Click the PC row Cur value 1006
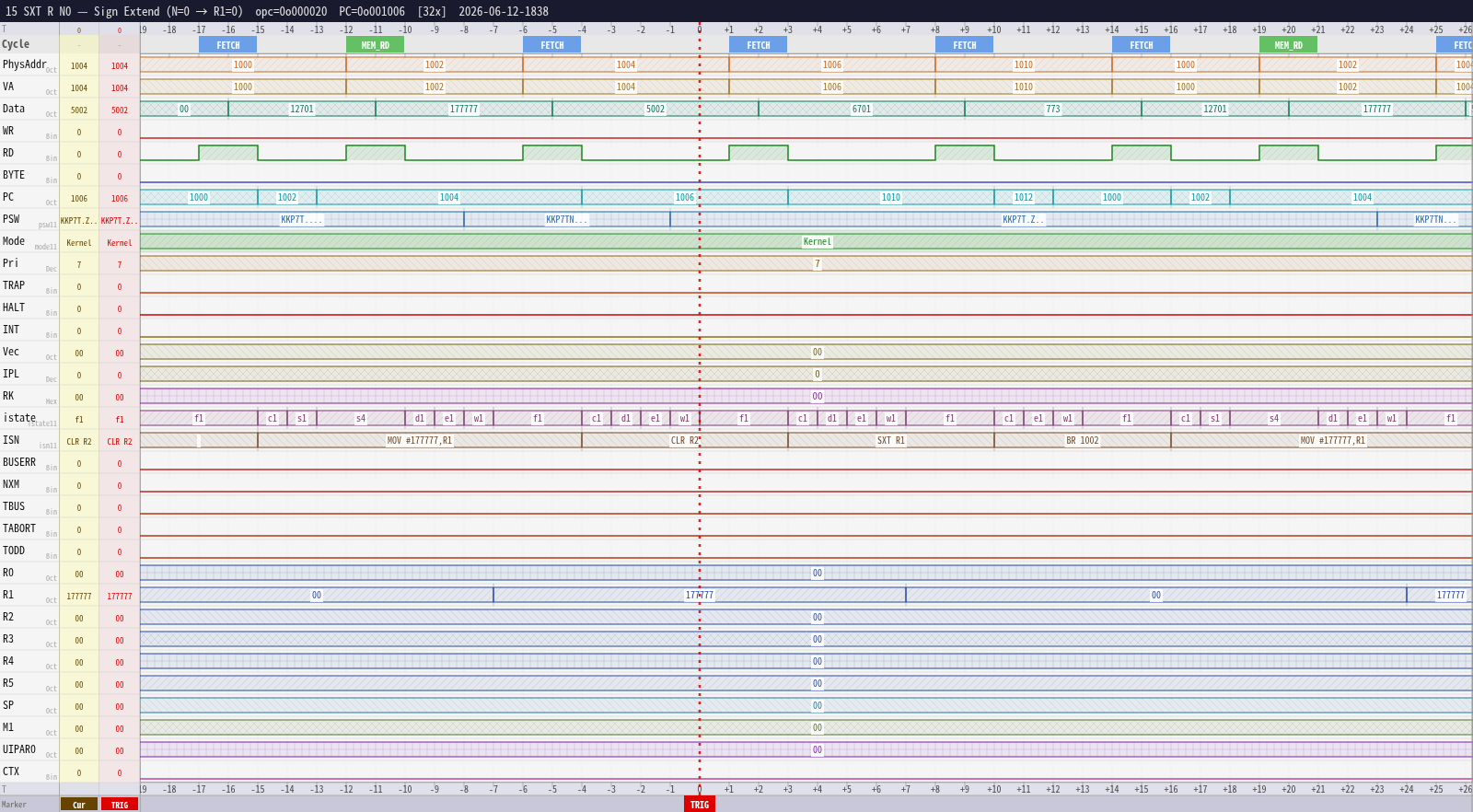Image resolution: width=1473 pixels, height=812 pixels. coord(79,199)
